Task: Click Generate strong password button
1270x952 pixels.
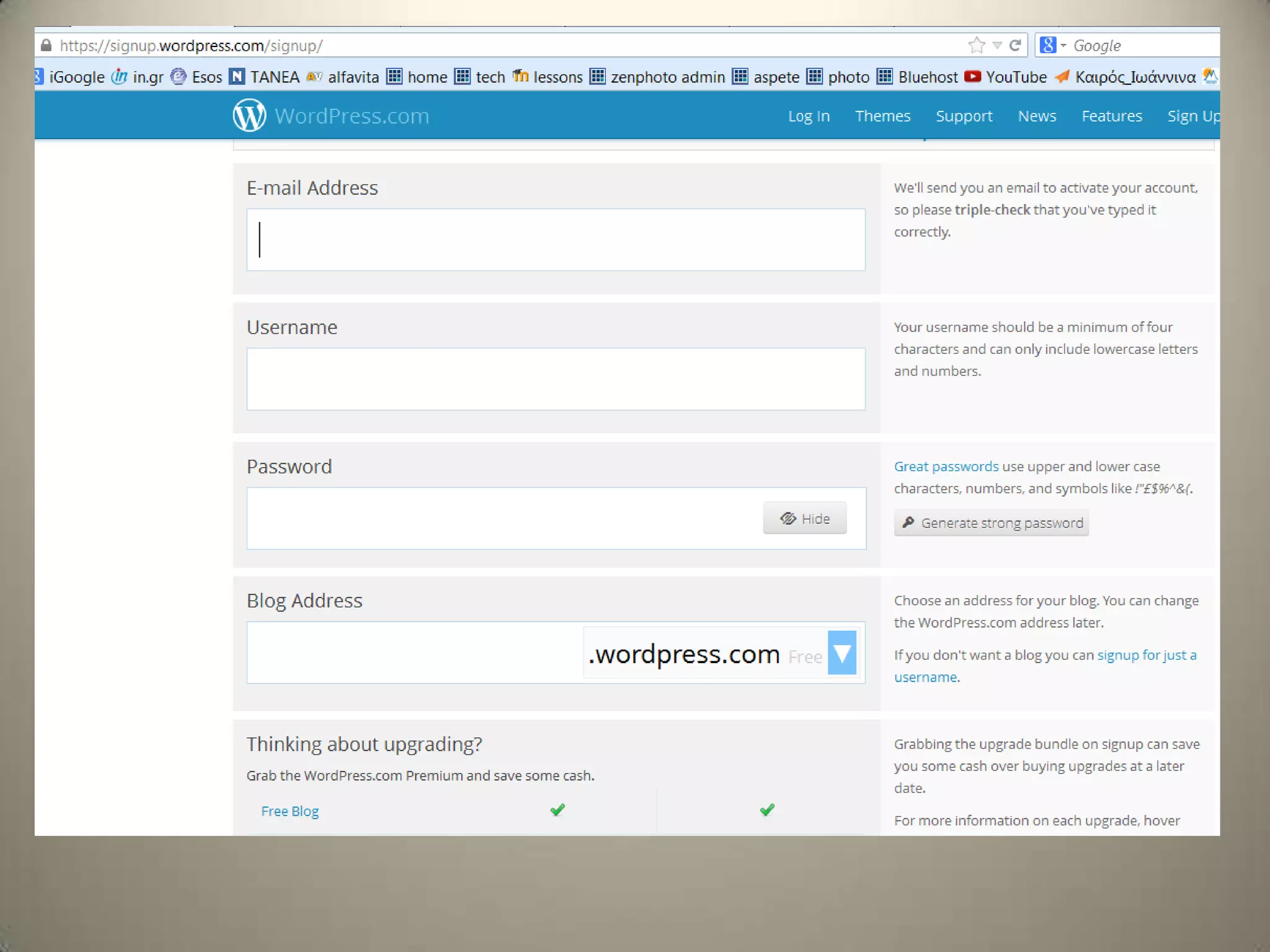Action: coord(991,522)
